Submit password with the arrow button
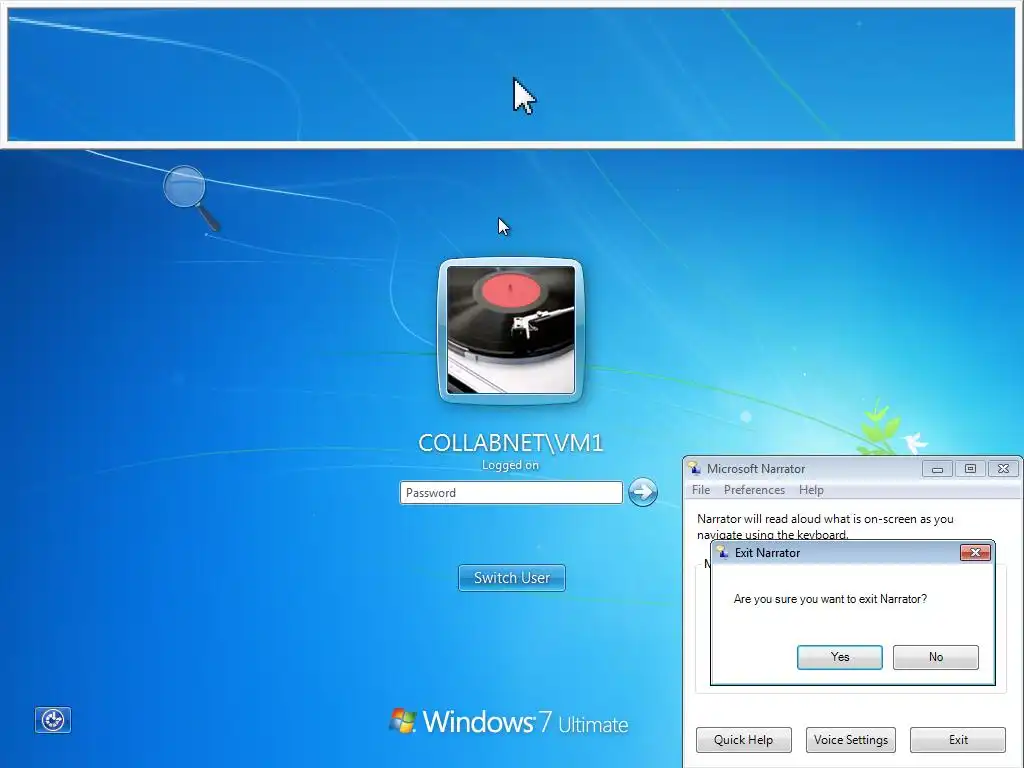 tap(643, 492)
